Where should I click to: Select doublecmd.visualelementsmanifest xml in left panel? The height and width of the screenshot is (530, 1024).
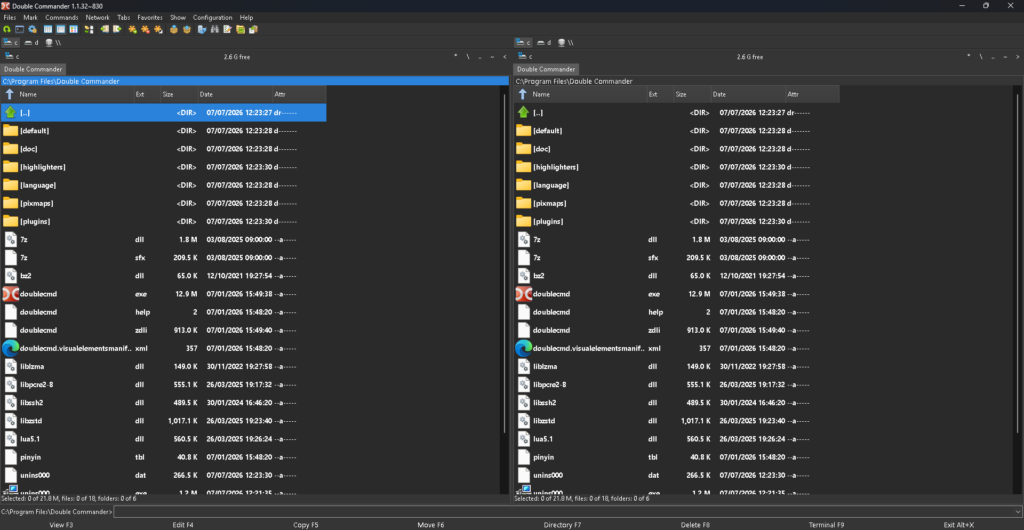click(163, 349)
